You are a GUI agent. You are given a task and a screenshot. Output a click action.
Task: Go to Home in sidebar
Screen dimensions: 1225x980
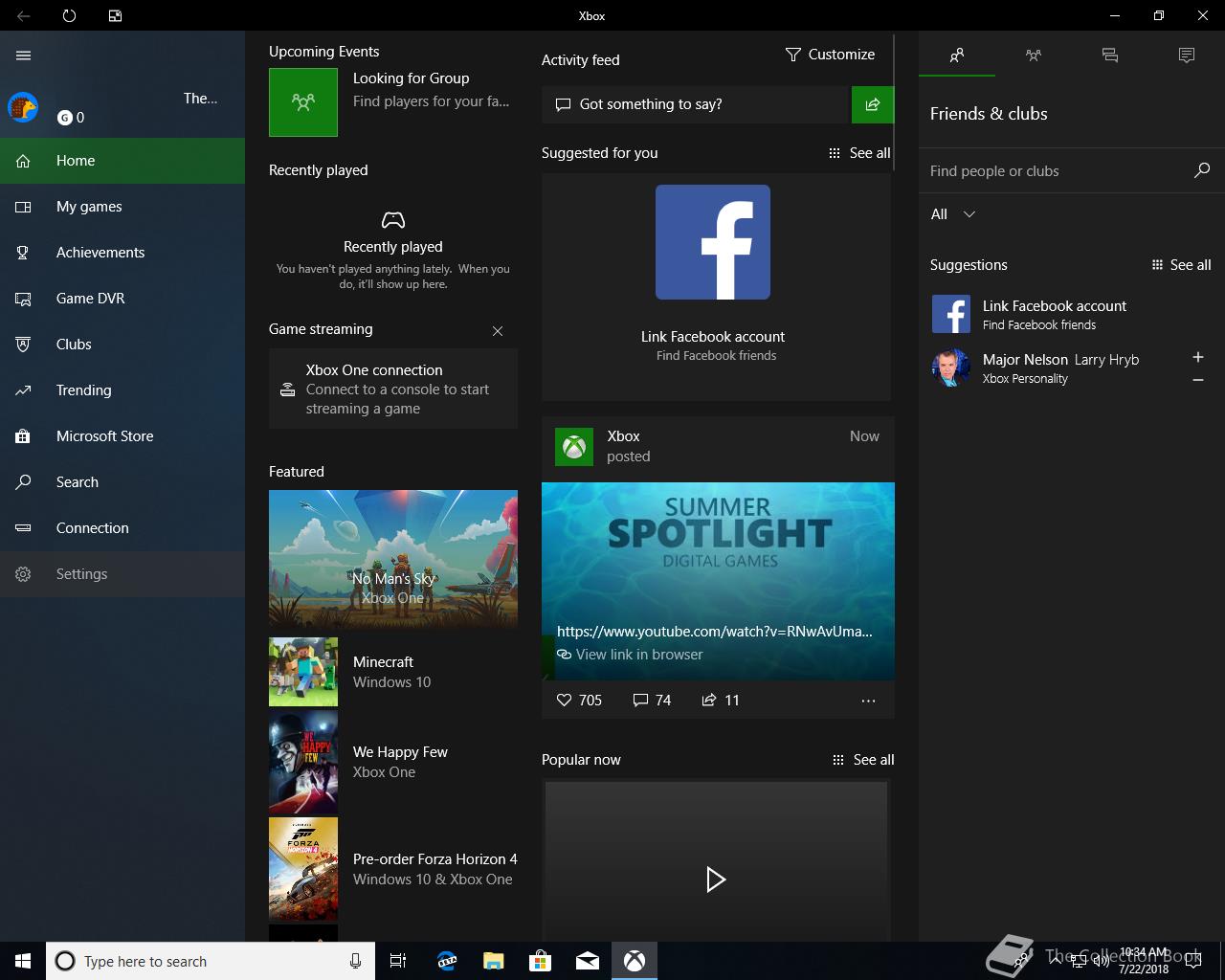(122, 161)
